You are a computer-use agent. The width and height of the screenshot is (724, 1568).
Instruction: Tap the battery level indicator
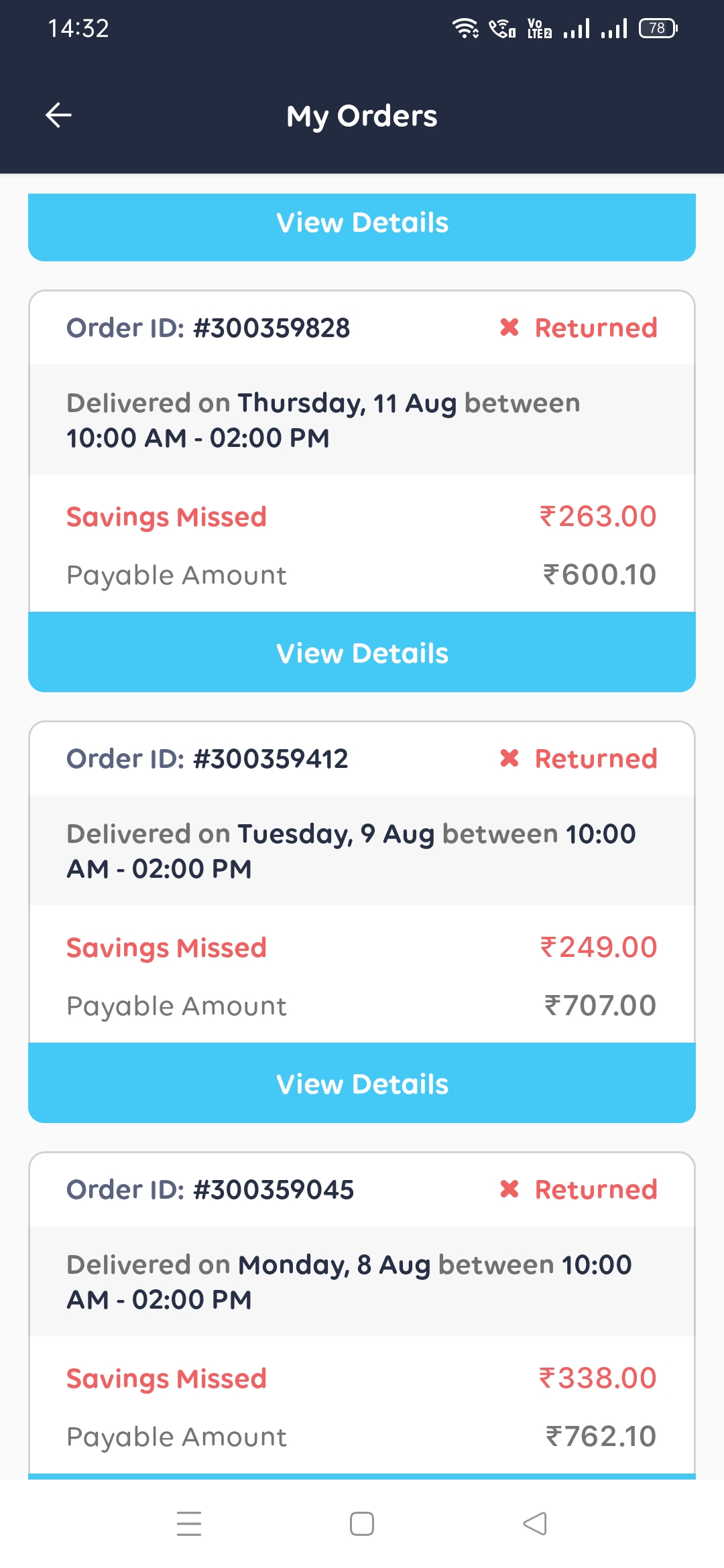pyautogui.click(x=658, y=28)
